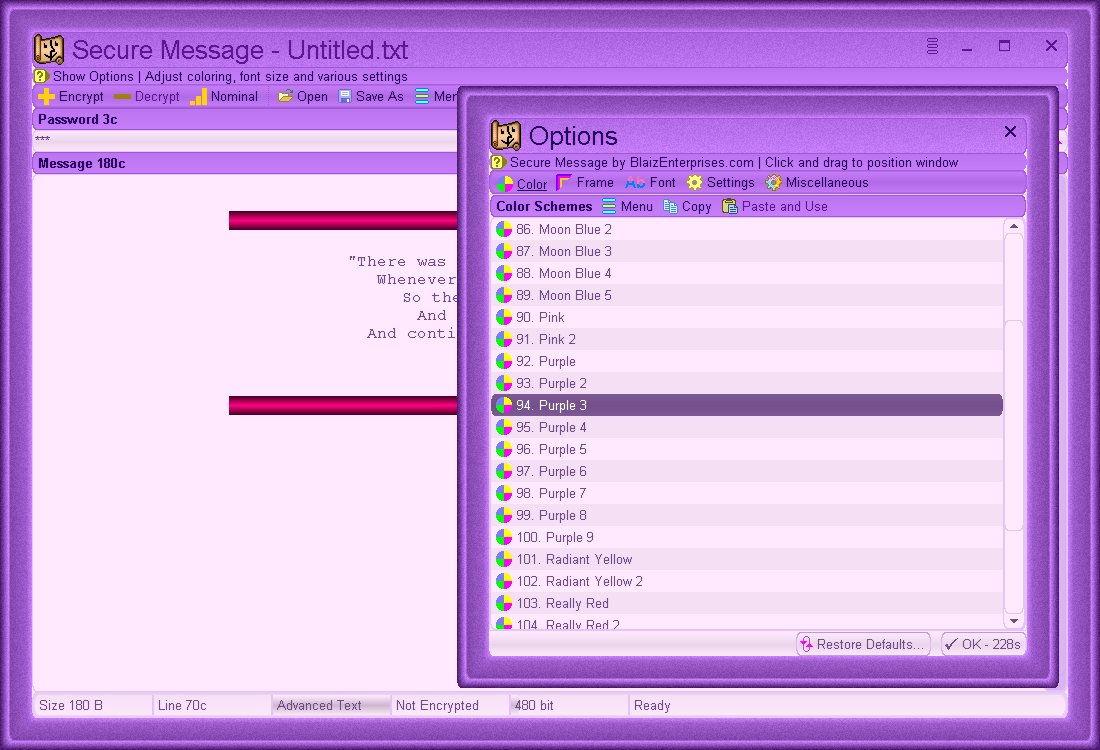1100x750 pixels.
Task: Choose the 100. Purple 9 scheme text
Action: click(x=555, y=537)
